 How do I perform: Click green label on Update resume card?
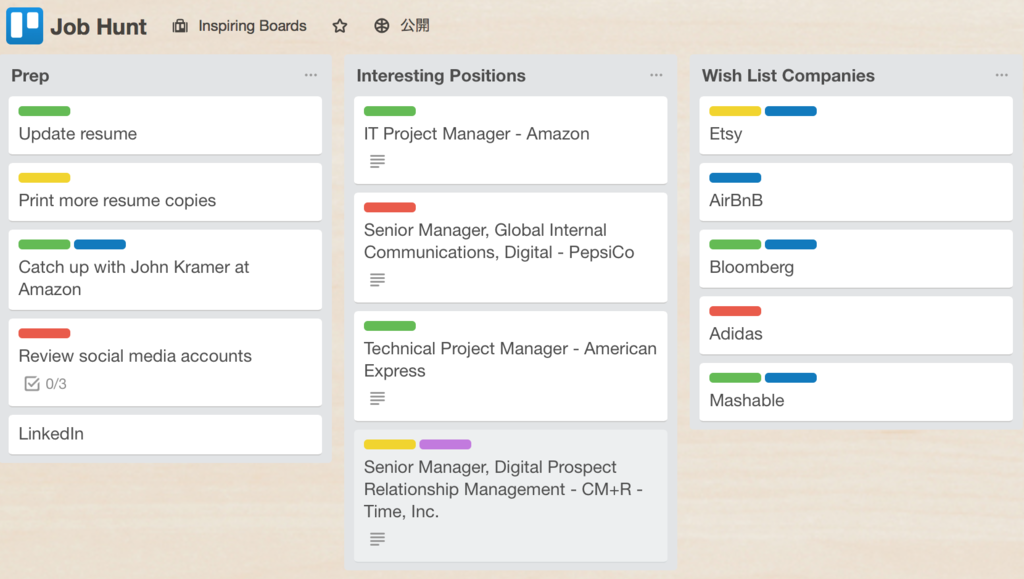point(44,111)
